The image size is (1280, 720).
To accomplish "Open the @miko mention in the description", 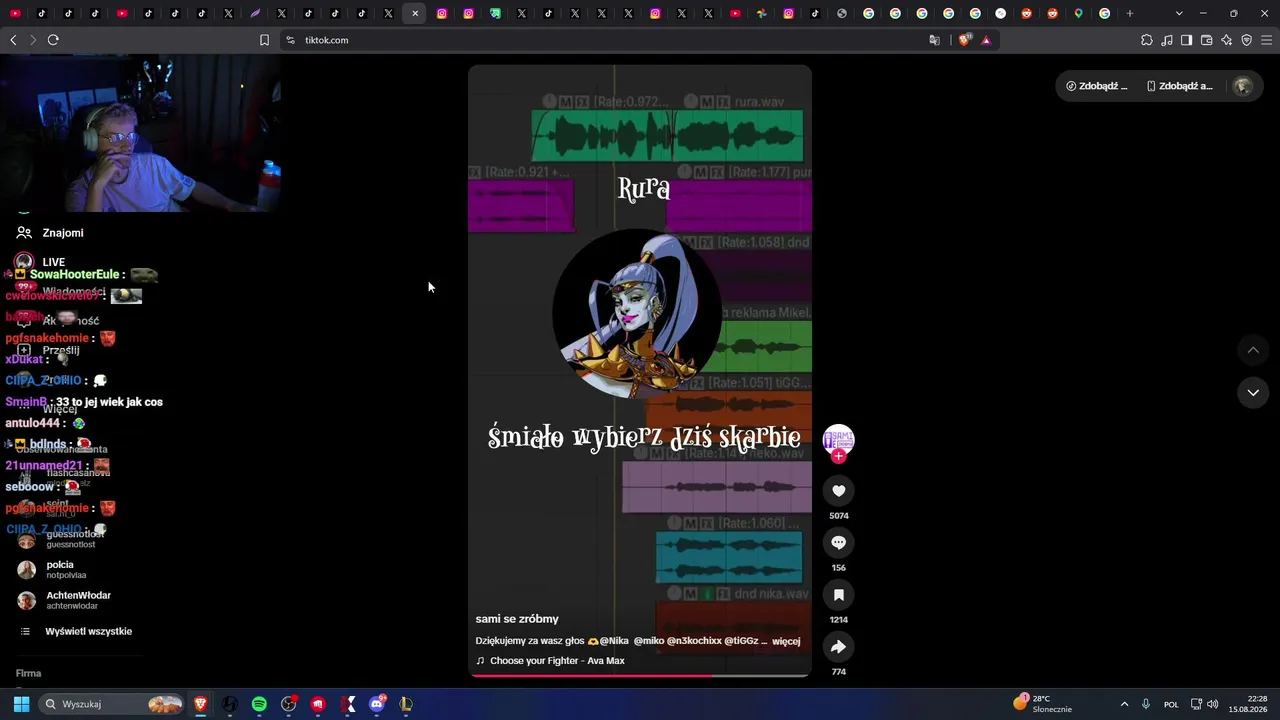I will [x=649, y=641].
